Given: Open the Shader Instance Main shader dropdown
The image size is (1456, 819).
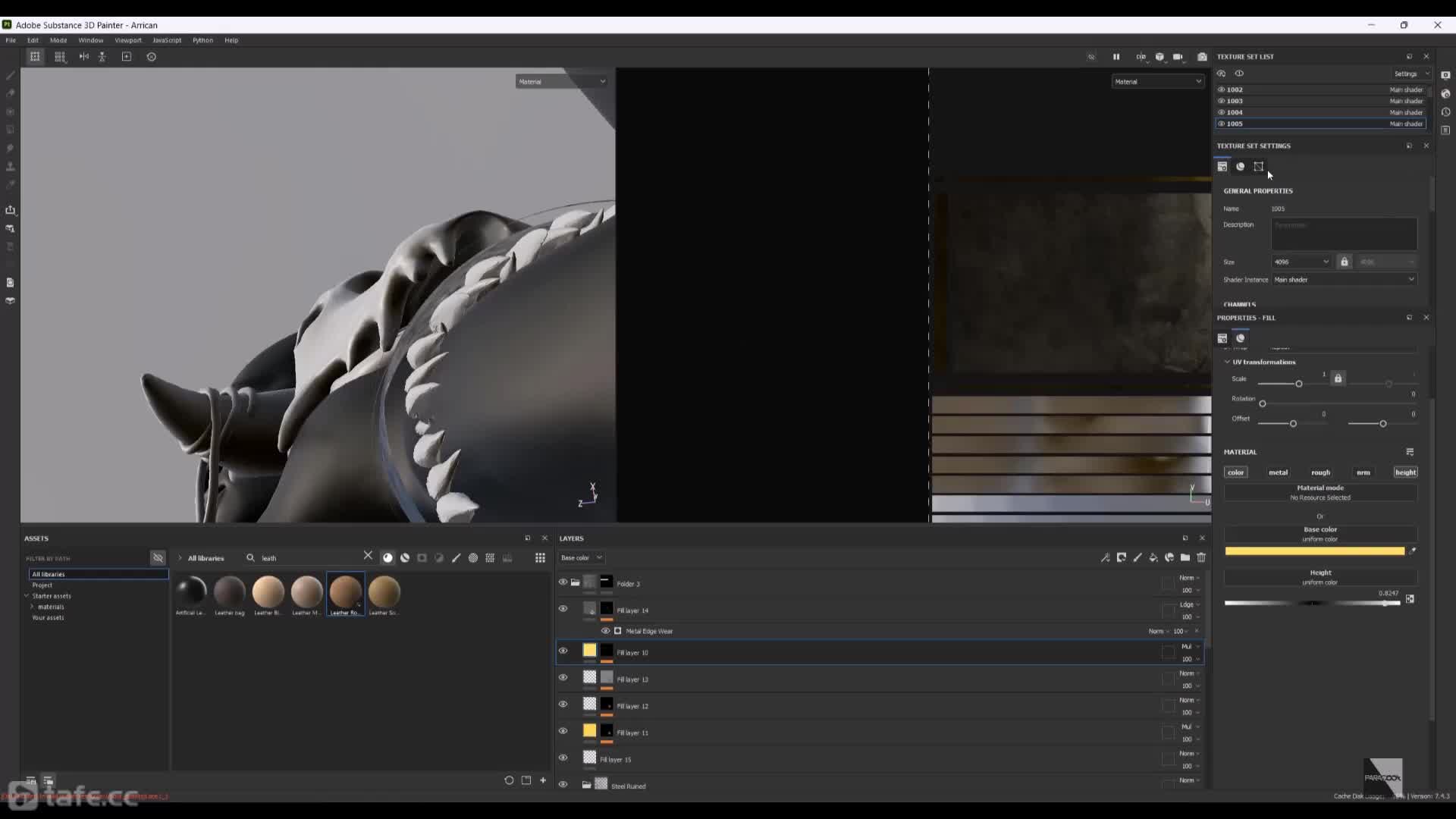Looking at the screenshot, I should (x=1344, y=280).
